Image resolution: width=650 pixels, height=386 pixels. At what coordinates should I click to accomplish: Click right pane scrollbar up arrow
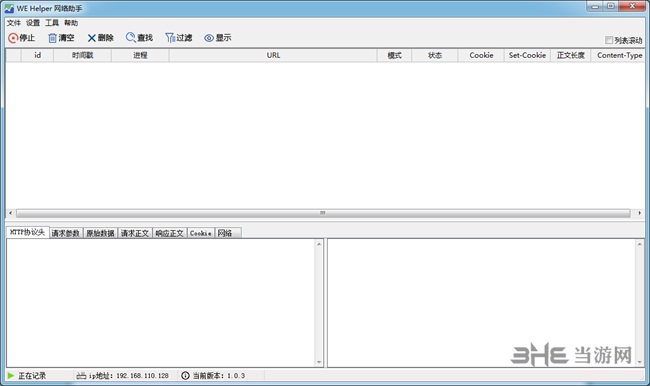pyautogui.click(x=640, y=244)
